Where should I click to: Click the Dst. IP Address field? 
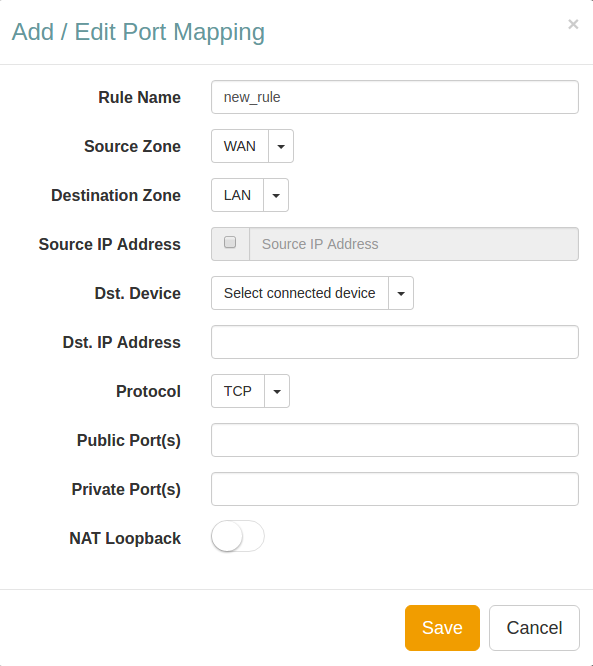(x=395, y=342)
